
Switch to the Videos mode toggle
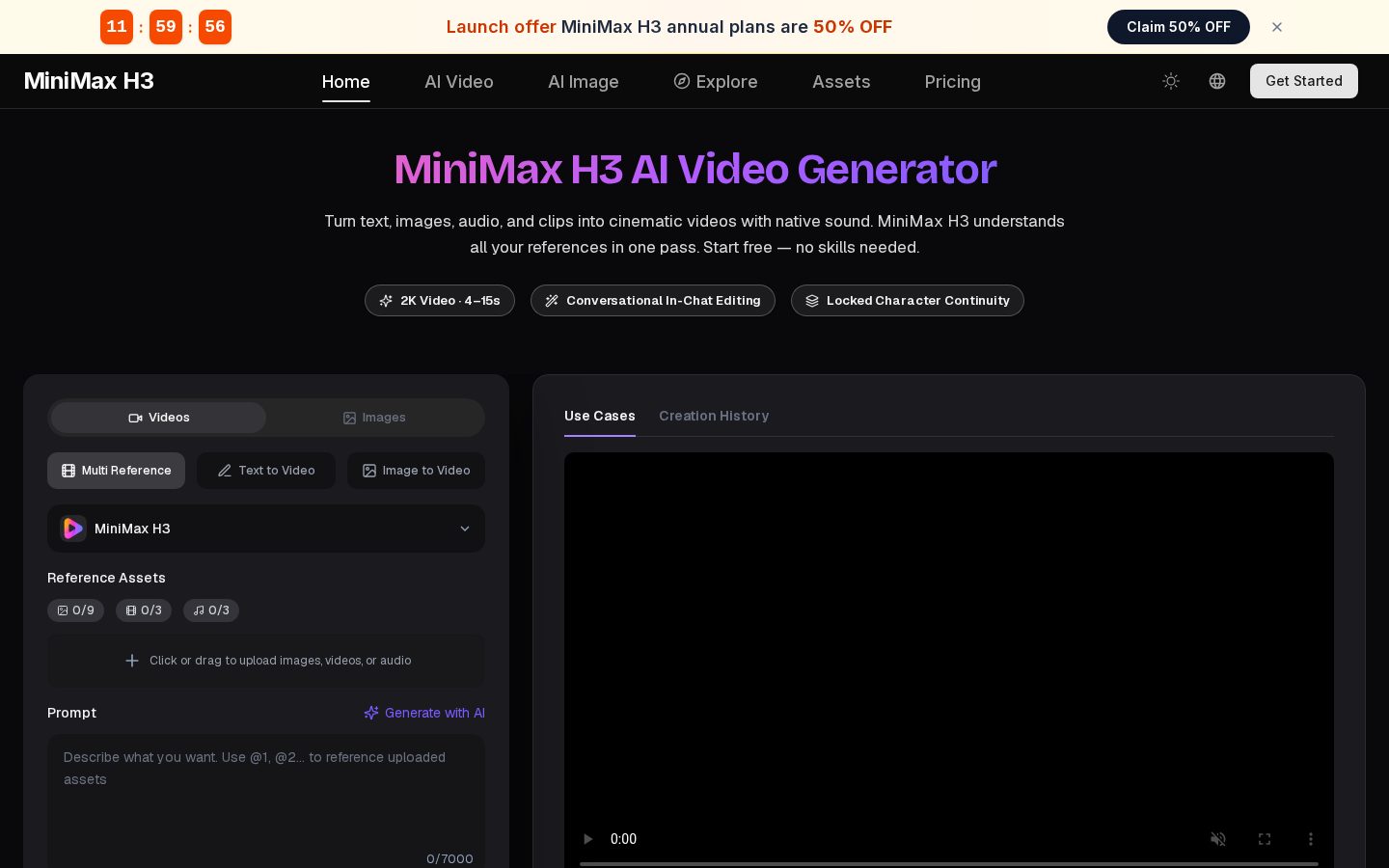(x=159, y=418)
